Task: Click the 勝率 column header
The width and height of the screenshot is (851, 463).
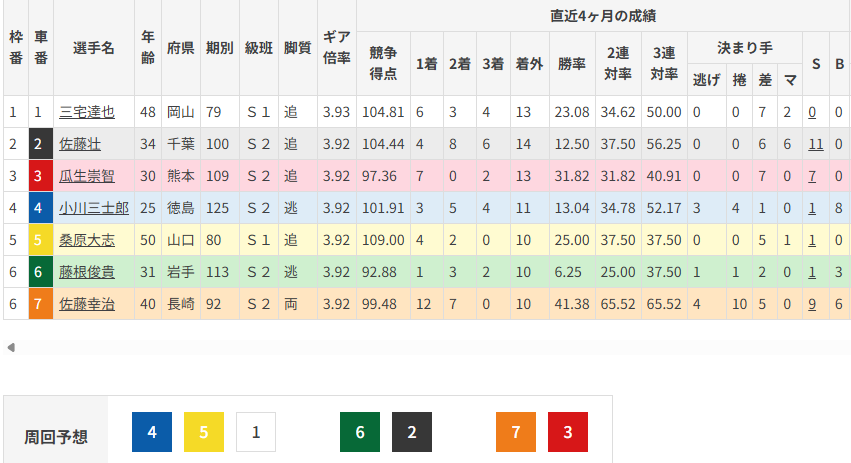Action: (572, 63)
